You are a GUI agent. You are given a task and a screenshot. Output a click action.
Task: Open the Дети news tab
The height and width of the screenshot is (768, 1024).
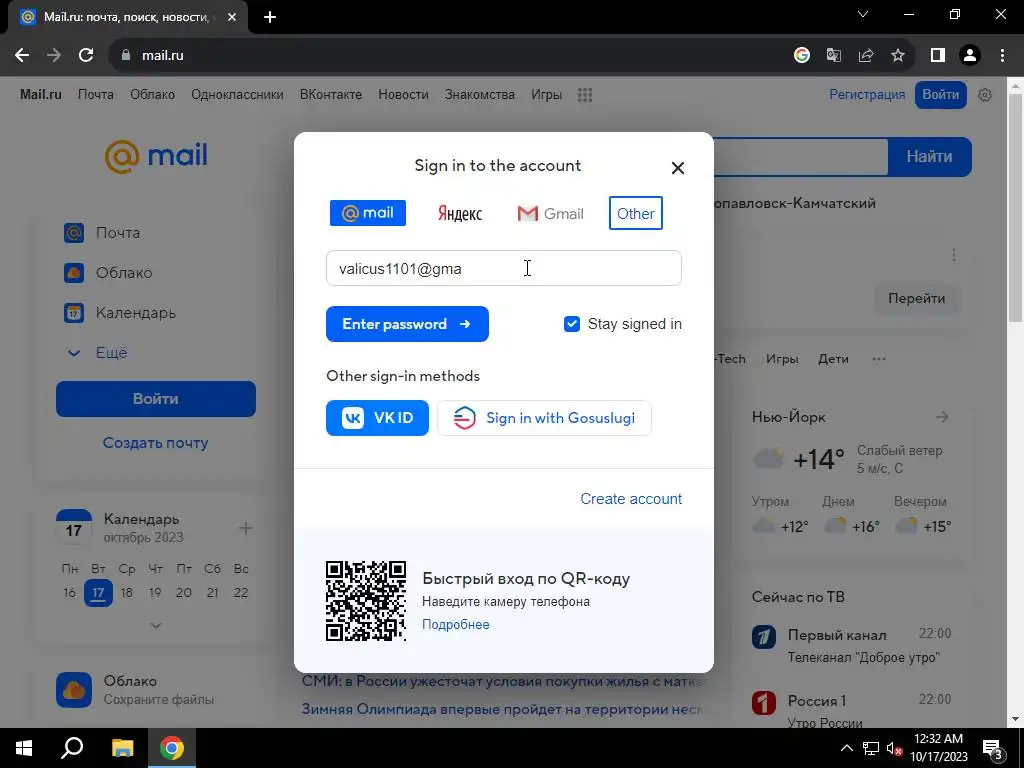click(x=833, y=359)
